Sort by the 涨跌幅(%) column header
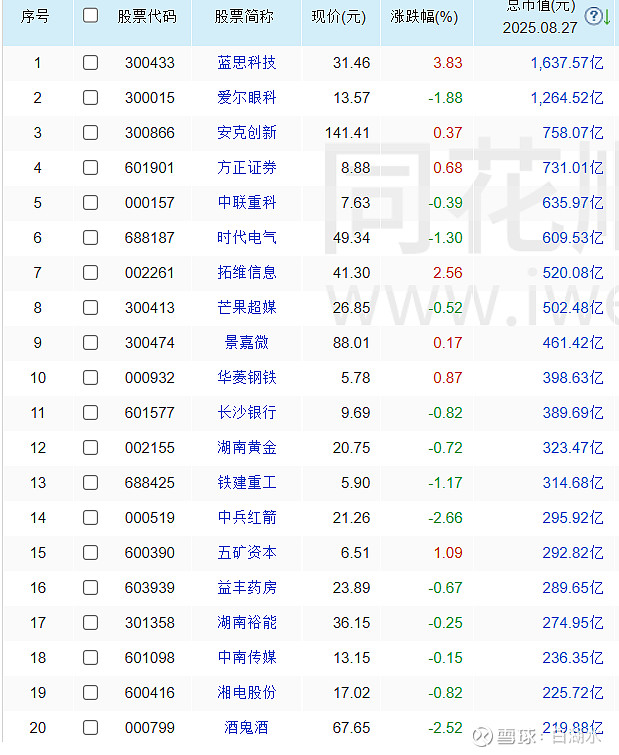Image resolution: width=619 pixels, height=755 pixels. (424, 17)
